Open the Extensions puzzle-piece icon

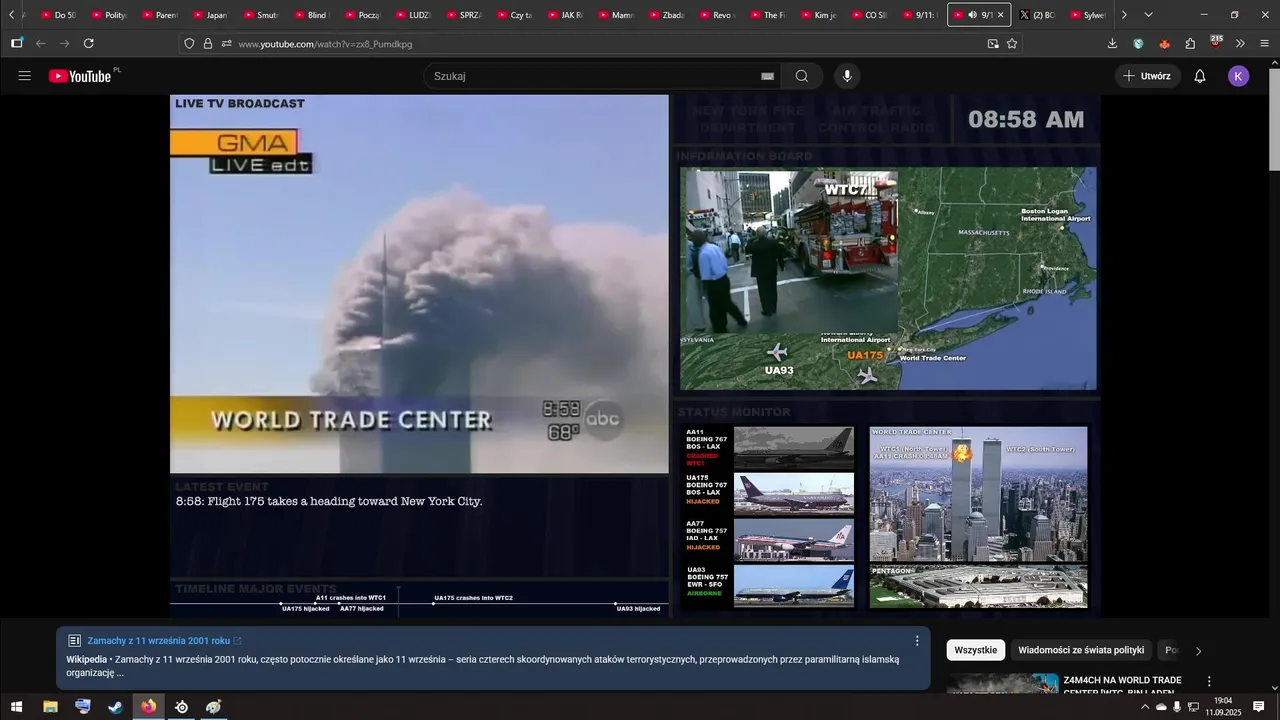1190,44
